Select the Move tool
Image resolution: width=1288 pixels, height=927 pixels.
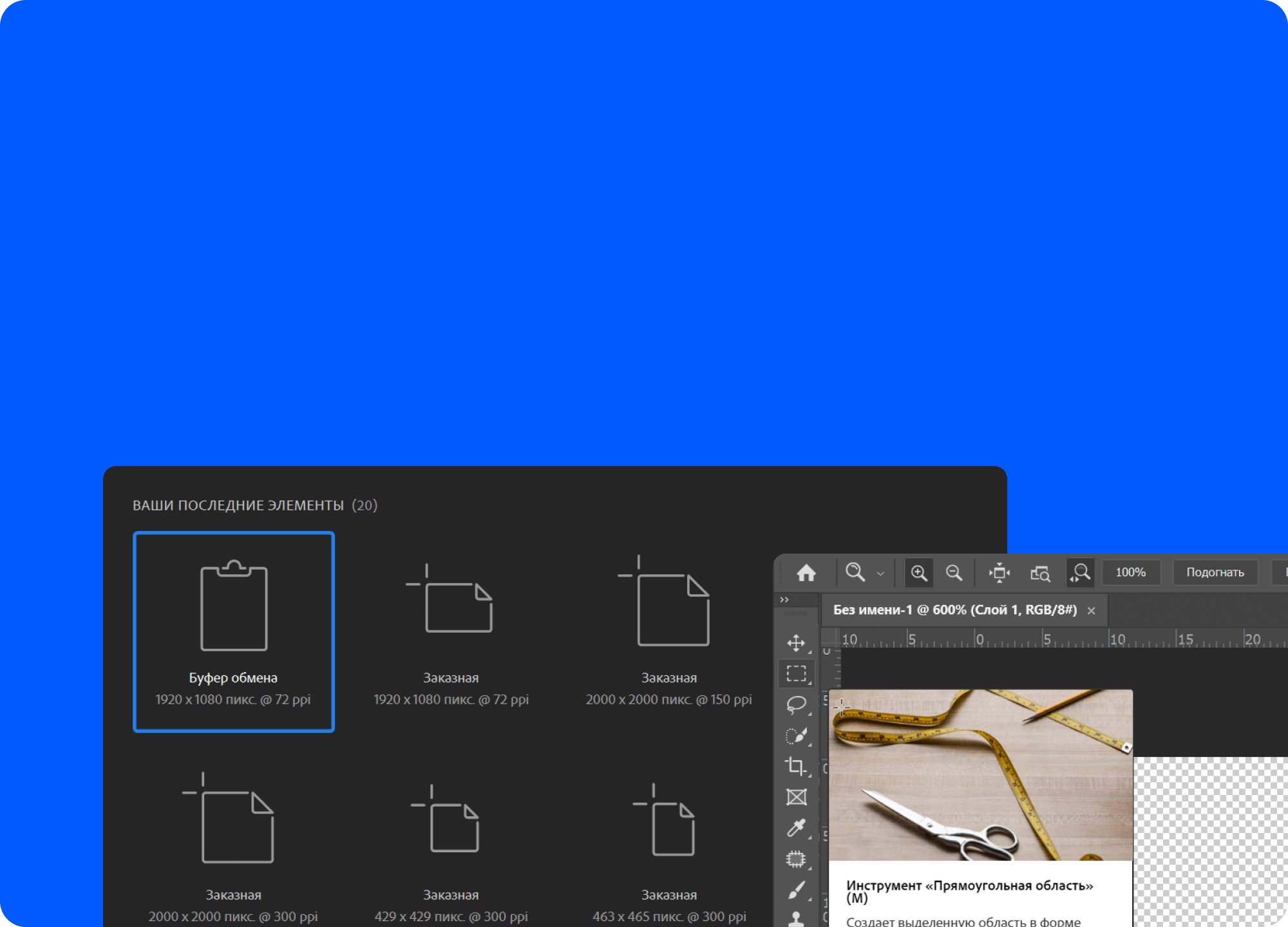(x=796, y=643)
